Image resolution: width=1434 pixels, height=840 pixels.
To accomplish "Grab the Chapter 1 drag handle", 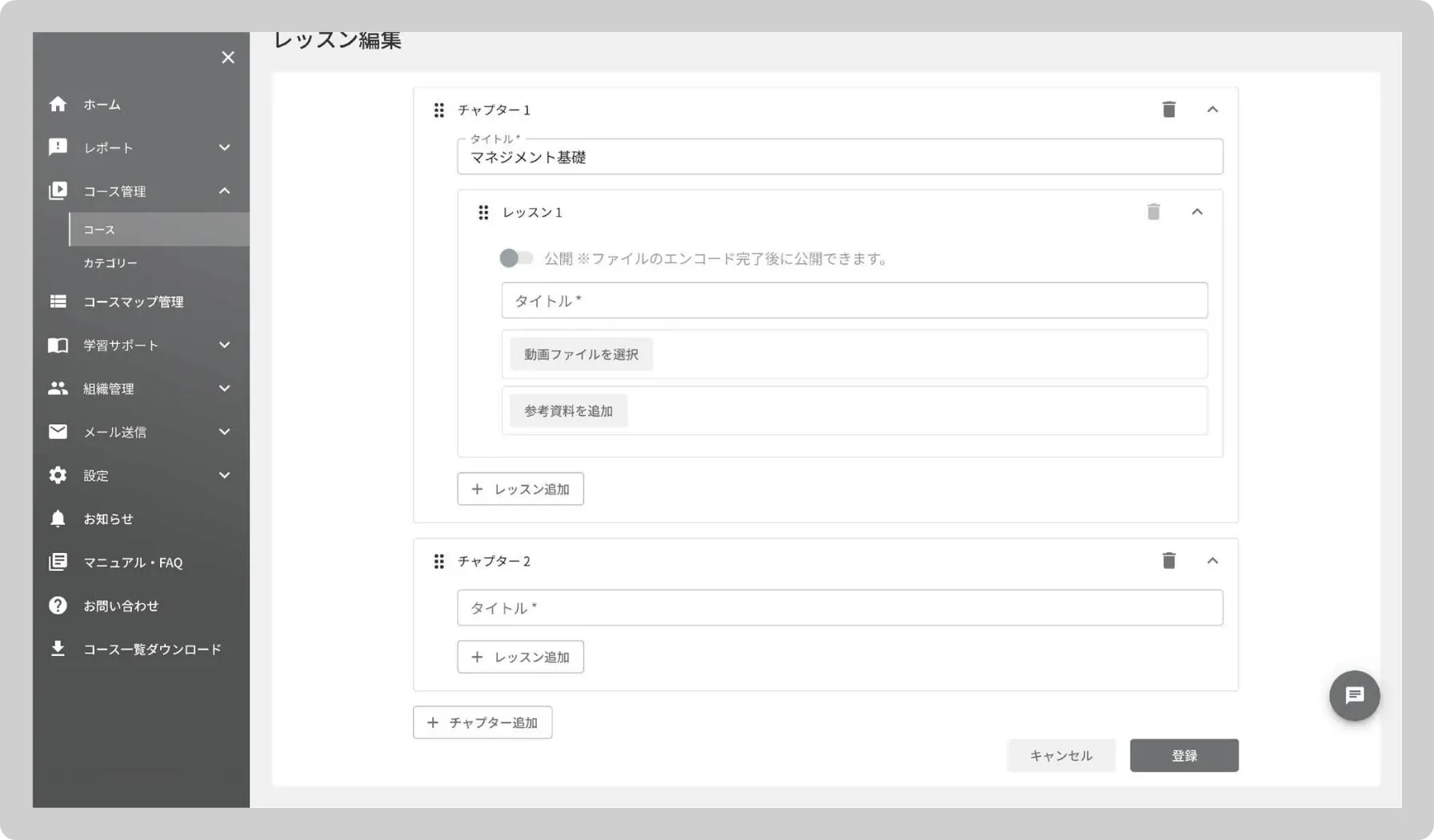I will [439, 110].
